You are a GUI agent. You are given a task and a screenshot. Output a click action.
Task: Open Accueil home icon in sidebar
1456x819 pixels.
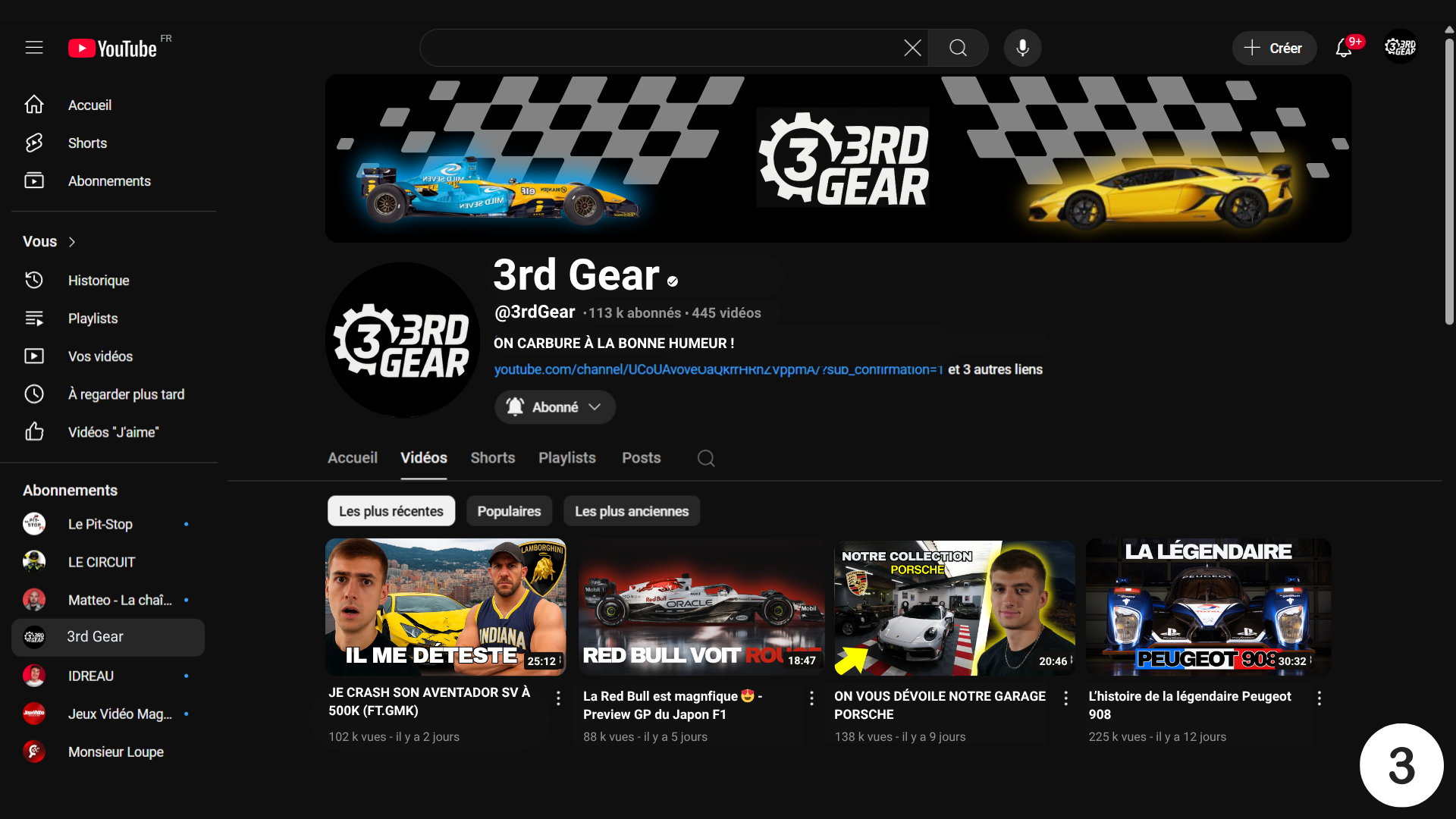(34, 105)
